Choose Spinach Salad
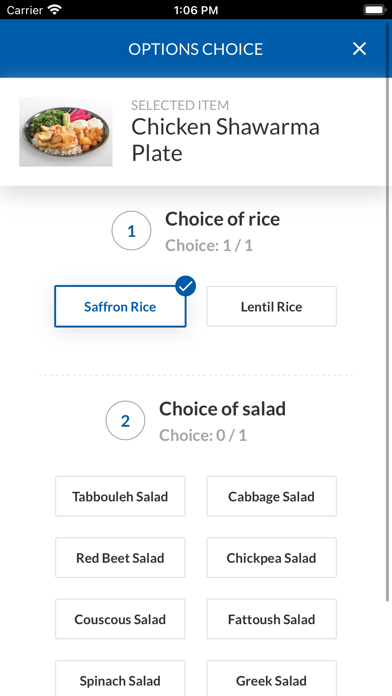The image size is (392, 696). pyautogui.click(x=120, y=678)
